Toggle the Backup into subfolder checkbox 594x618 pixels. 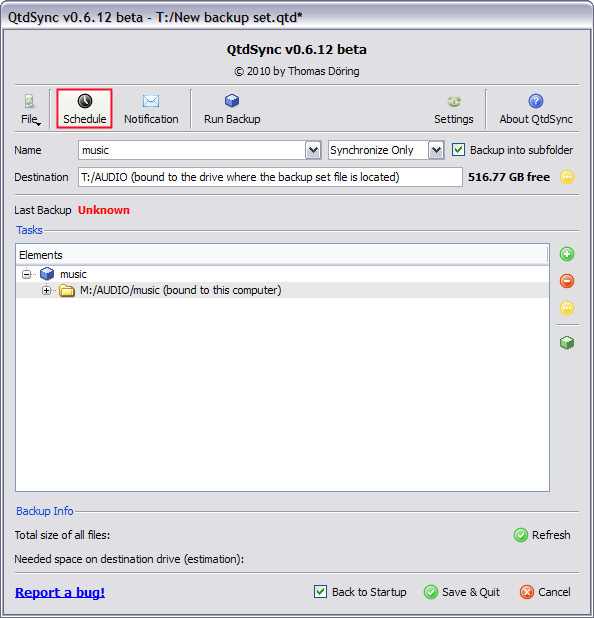[458, 150]
